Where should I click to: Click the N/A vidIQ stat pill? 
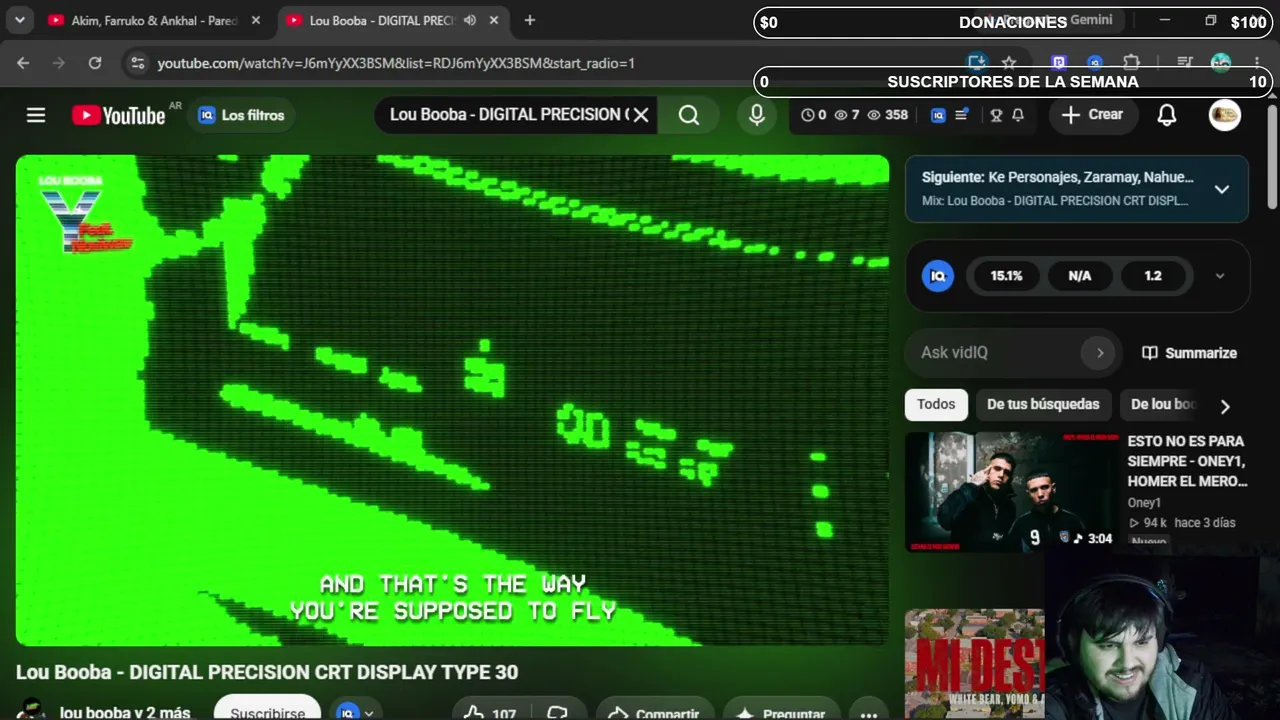coord(1080,276)
